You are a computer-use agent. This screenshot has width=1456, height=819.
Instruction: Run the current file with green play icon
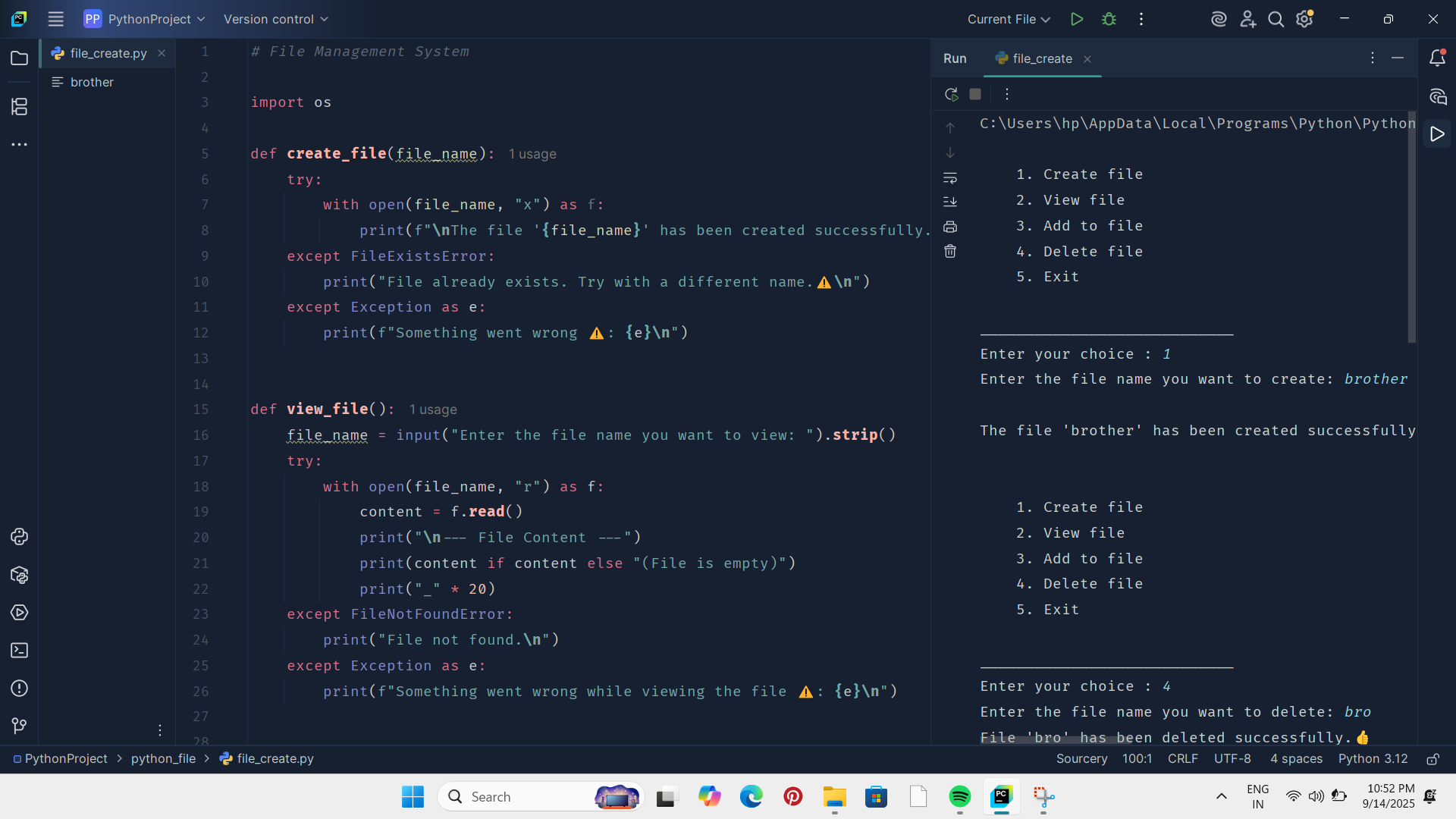[x=1076, y=19]
